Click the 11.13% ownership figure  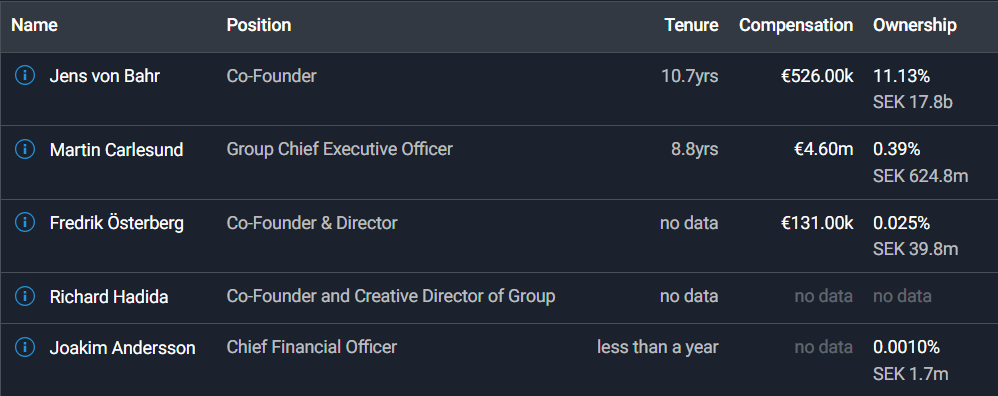tap(902, 76)
